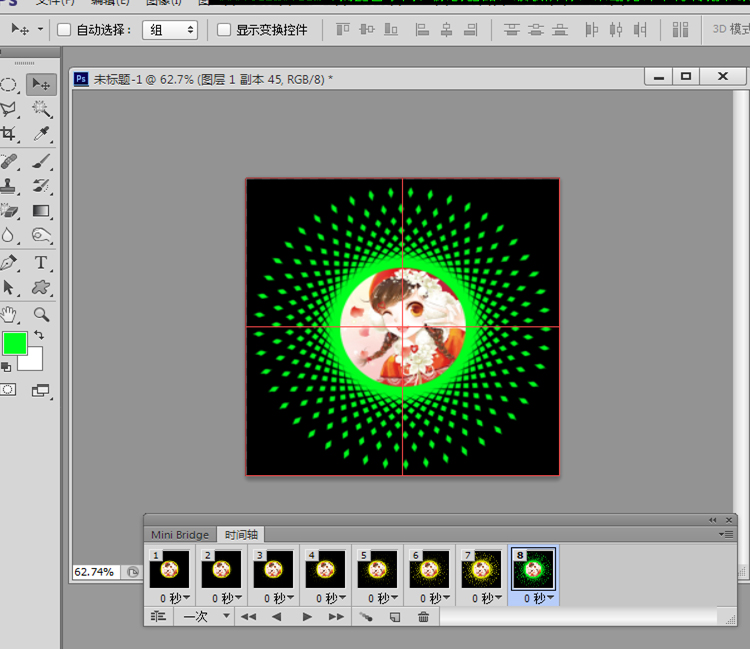Select the Magic Wand tool
Viewport: 750px width, 649px height.
click(x=41, y=110)
